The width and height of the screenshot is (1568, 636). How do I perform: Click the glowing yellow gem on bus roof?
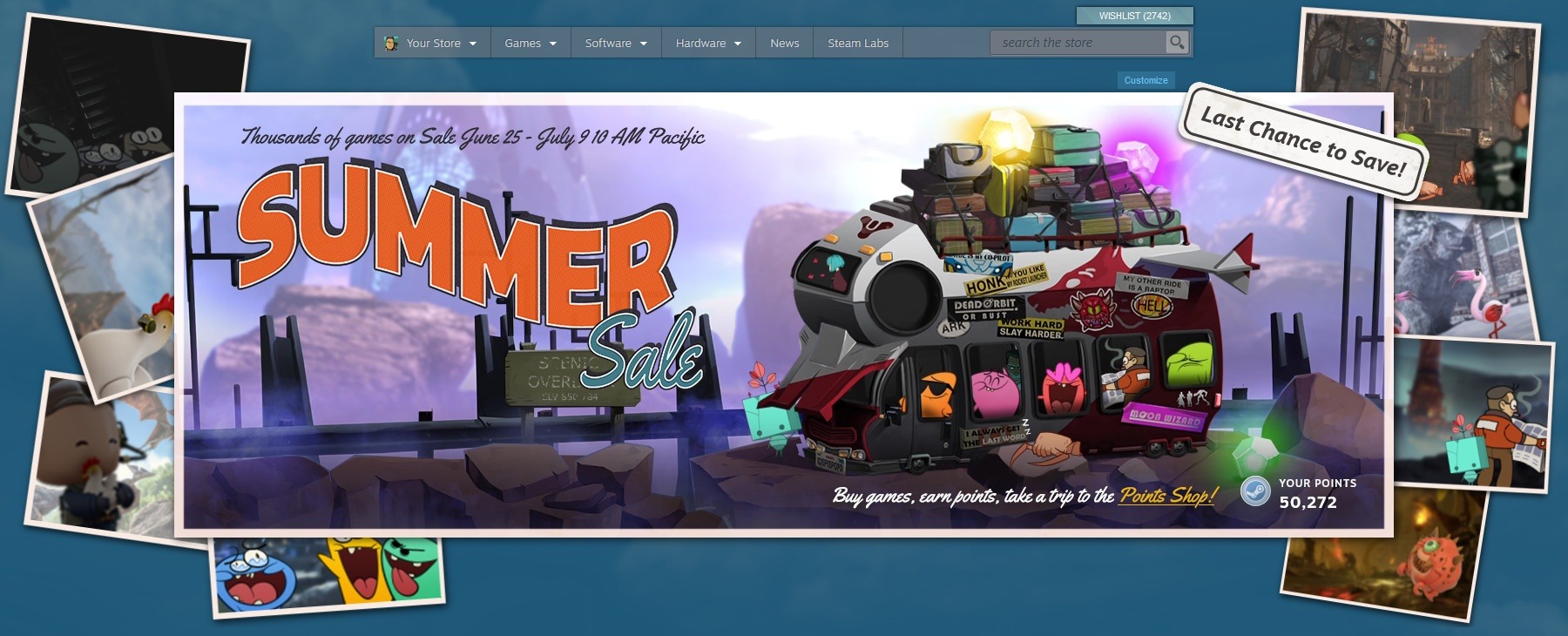pos(1007,135)
